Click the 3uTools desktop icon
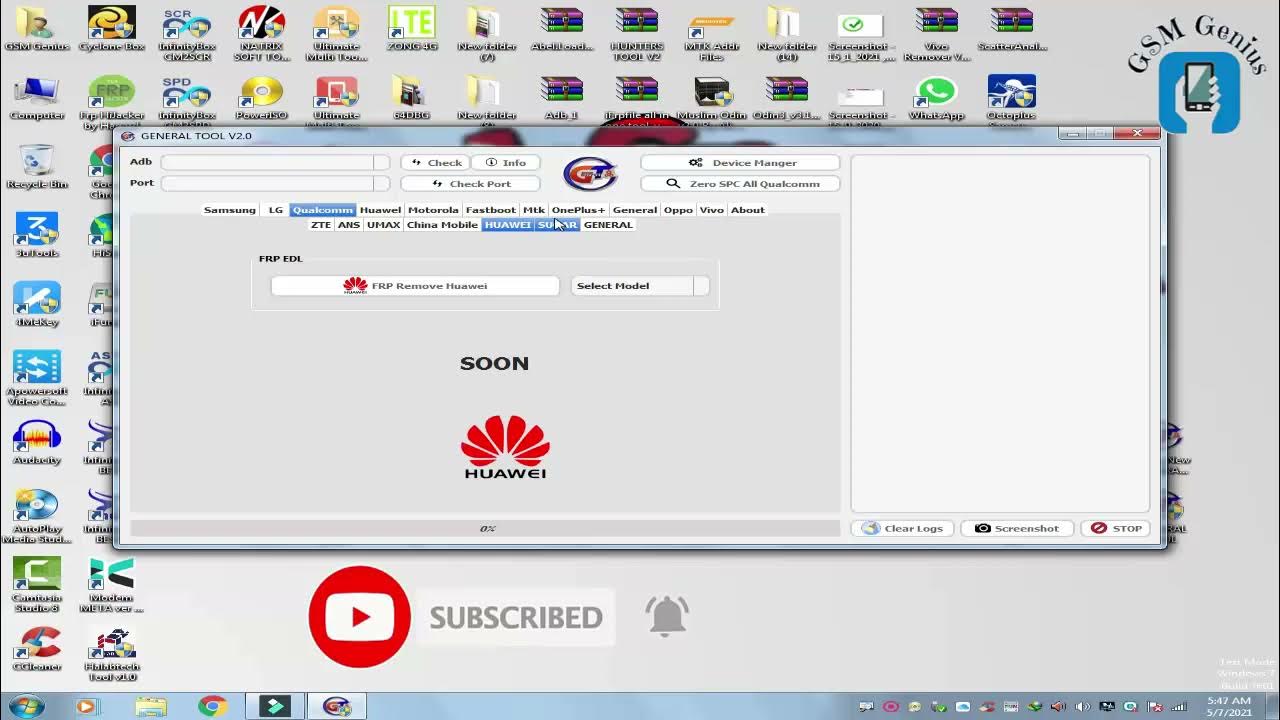 tap(37, 236)
